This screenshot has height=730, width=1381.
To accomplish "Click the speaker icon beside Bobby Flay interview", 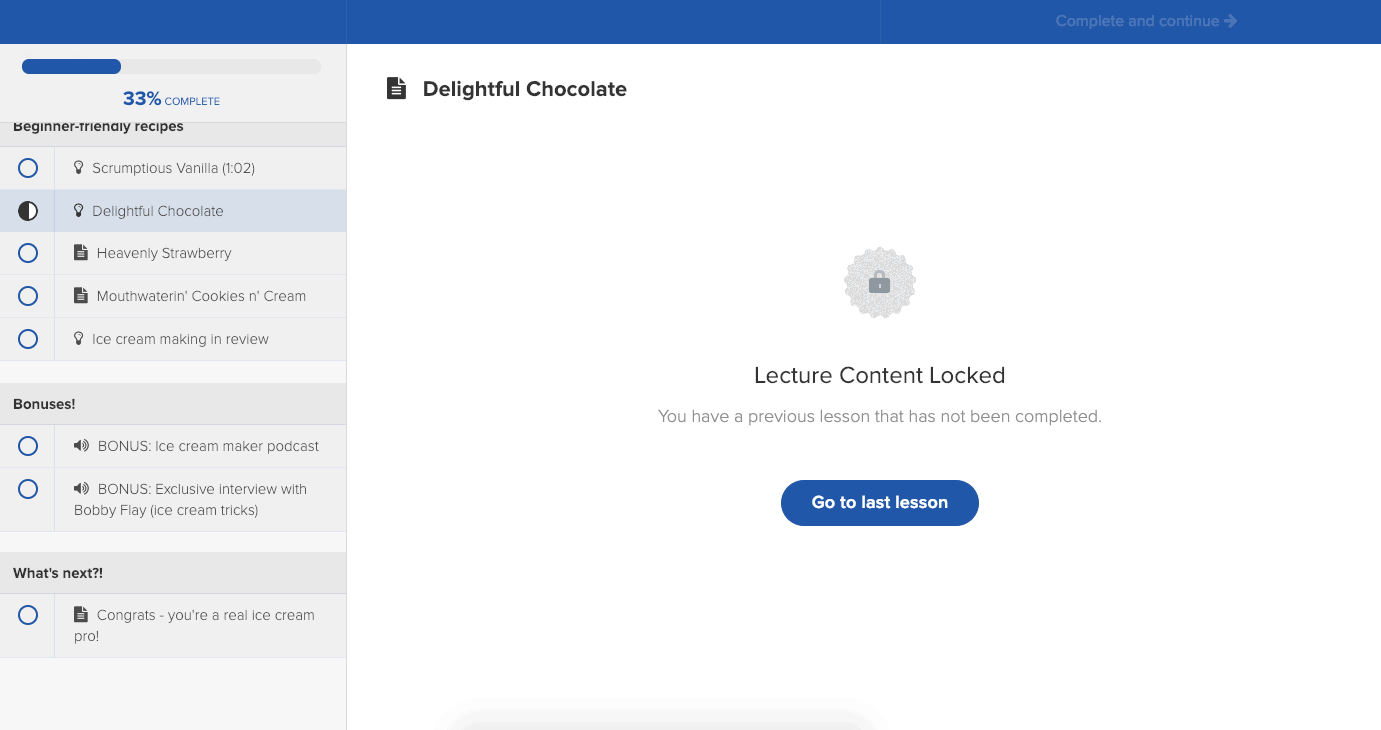I will click(81, 489).
